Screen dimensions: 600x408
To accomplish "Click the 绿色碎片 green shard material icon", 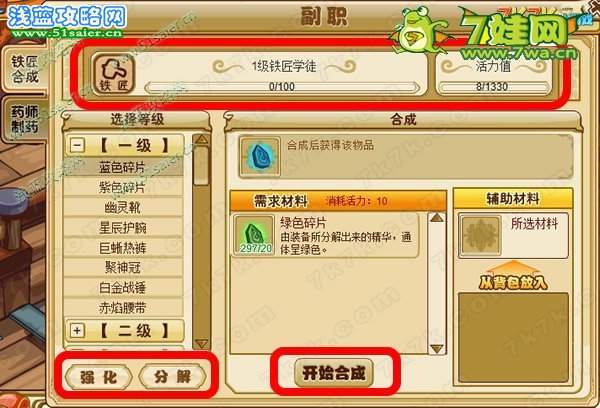I will (x=254, y=235).
